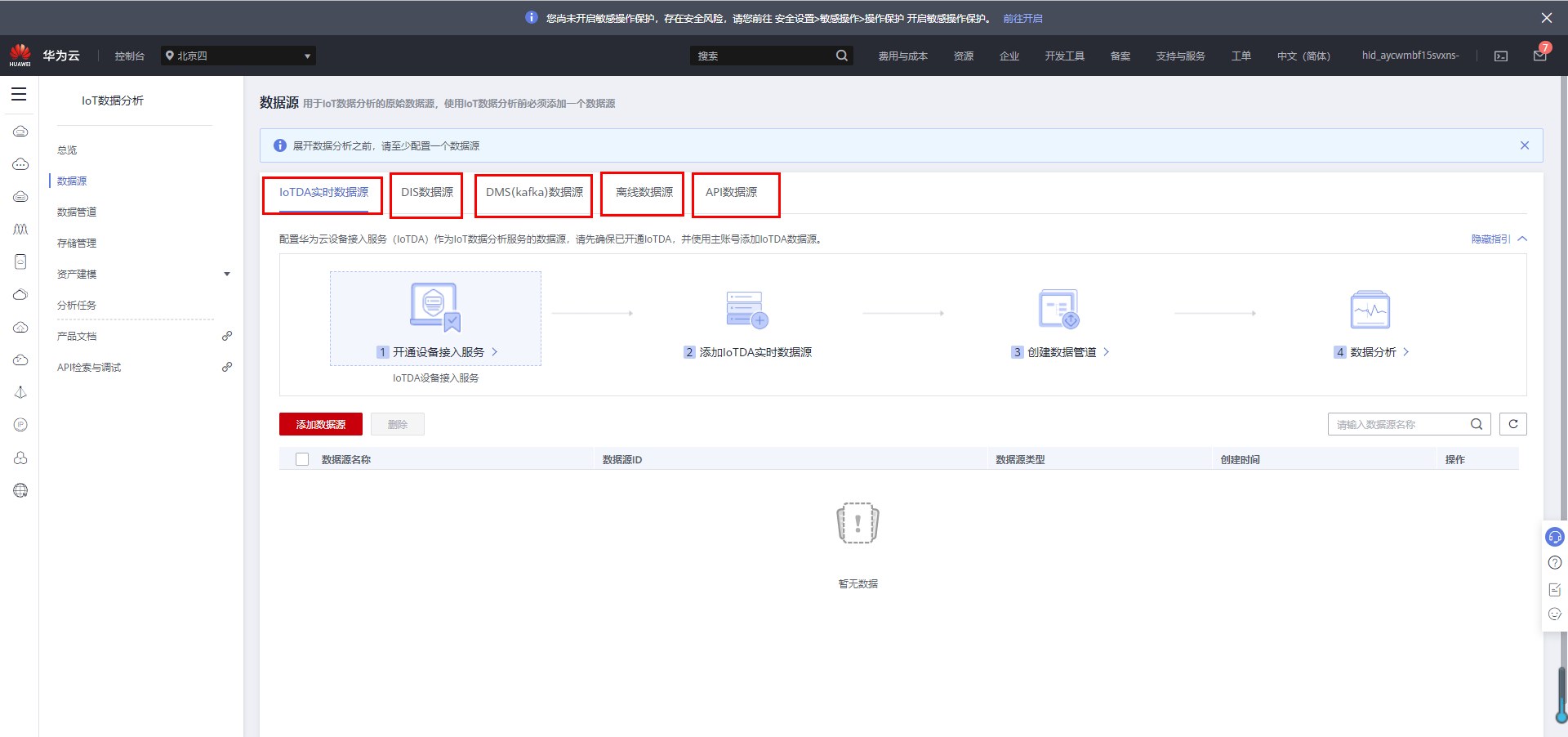Open the 工单 ticket menu
This screenshot has height=737, width=1568.
click(x=1241, y=56)
